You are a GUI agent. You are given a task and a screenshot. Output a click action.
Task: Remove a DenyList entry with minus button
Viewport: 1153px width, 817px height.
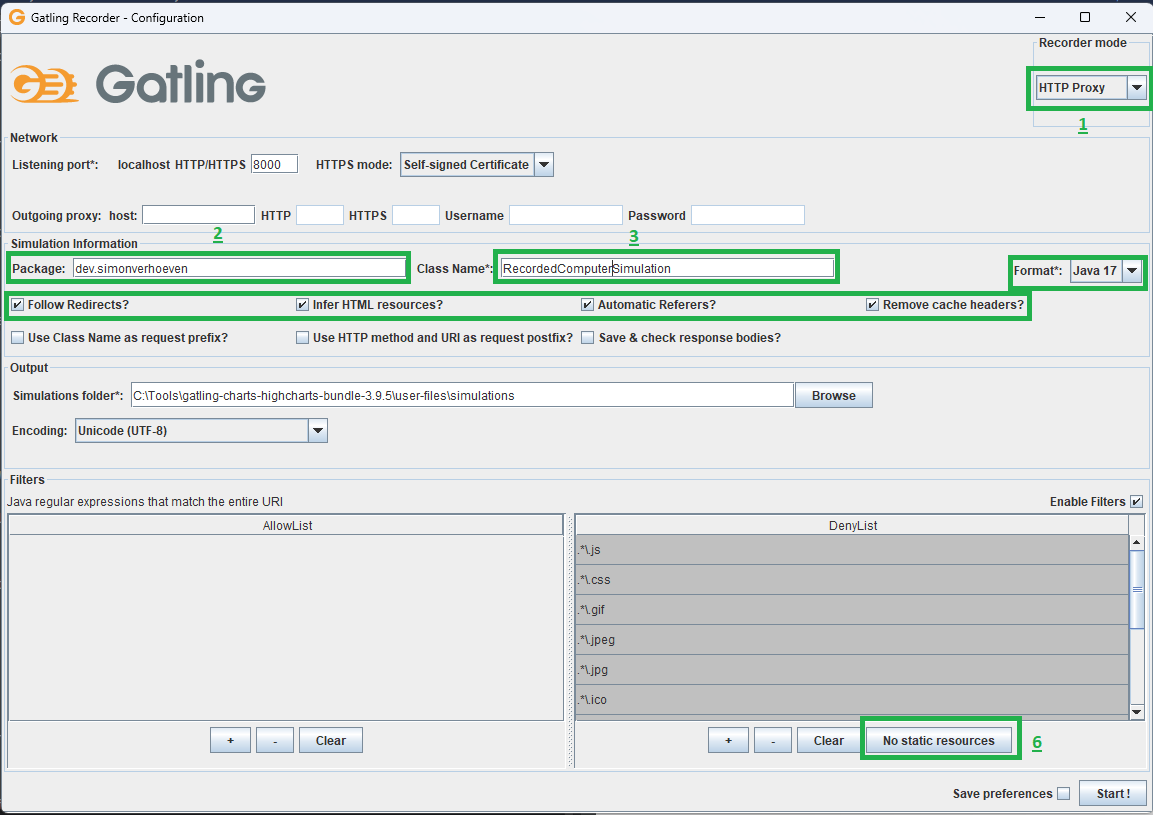point(773,741)
